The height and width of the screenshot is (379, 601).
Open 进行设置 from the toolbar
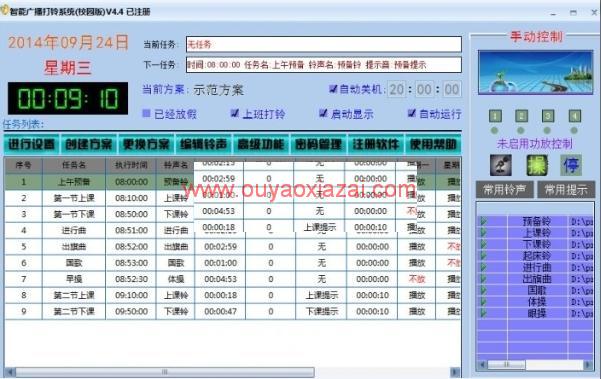pos(32,144)
